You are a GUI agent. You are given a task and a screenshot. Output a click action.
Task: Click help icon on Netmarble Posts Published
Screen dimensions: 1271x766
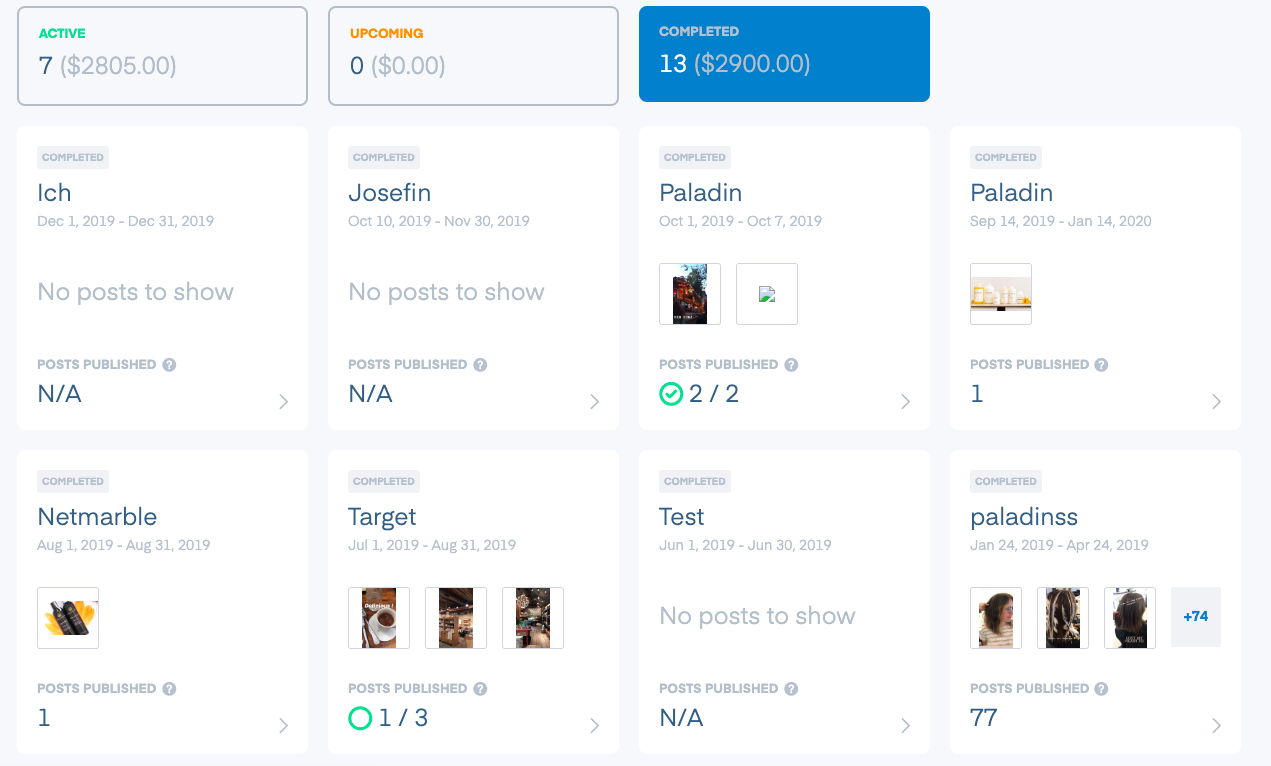tap(169, 689)
